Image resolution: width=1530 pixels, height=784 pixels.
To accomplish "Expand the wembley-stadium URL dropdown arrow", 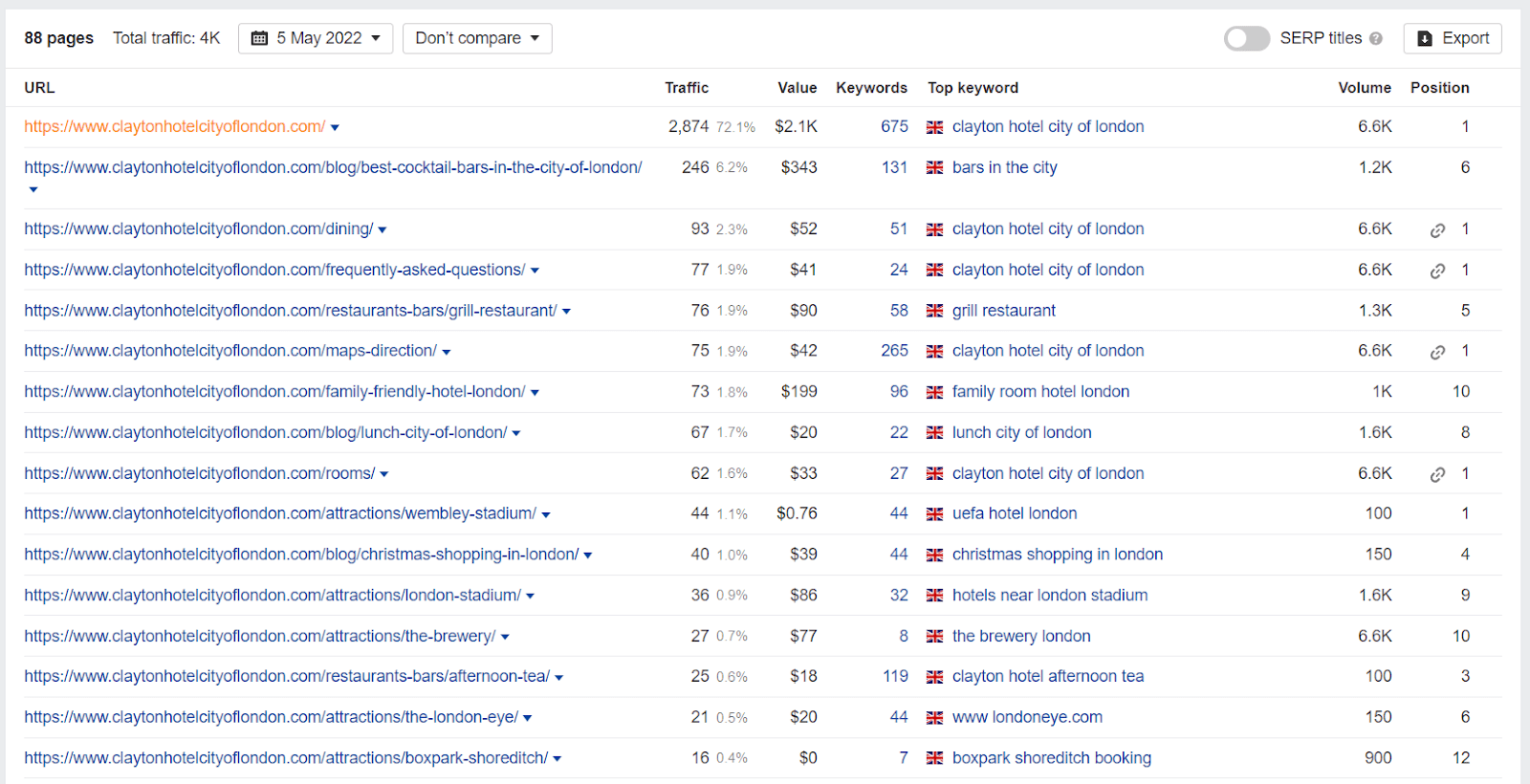I will click(546, 514).
